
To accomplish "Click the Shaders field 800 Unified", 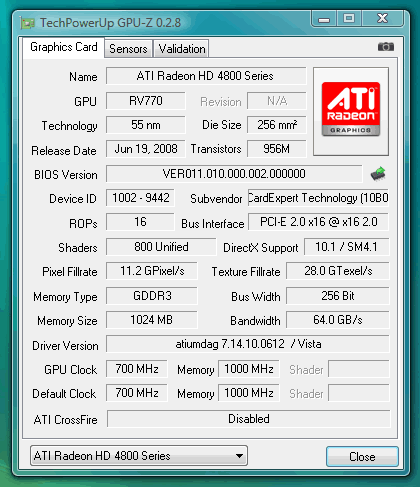I will (x=161, y=247).
